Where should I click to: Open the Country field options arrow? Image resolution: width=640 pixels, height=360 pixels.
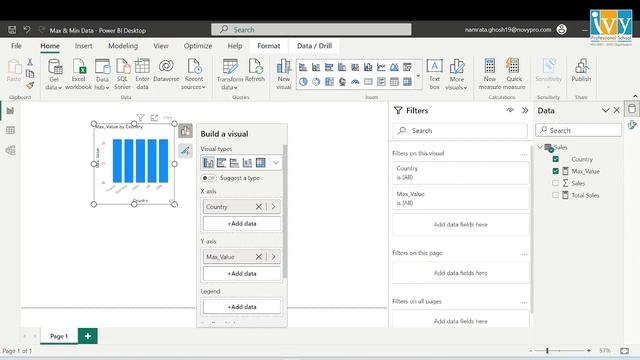[x=273, y=207]
